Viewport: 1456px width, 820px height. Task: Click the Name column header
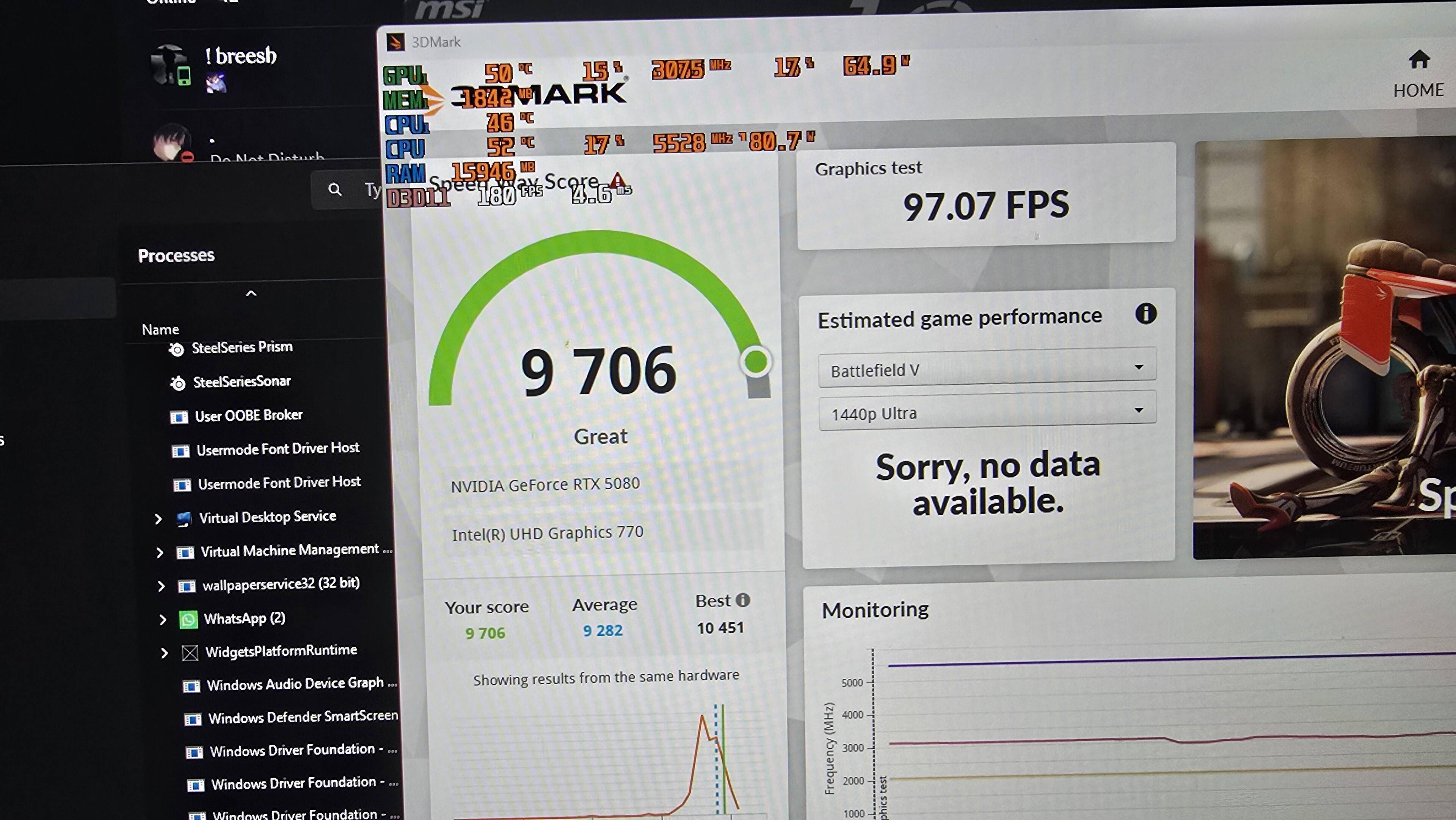click(x=160, y=329)
